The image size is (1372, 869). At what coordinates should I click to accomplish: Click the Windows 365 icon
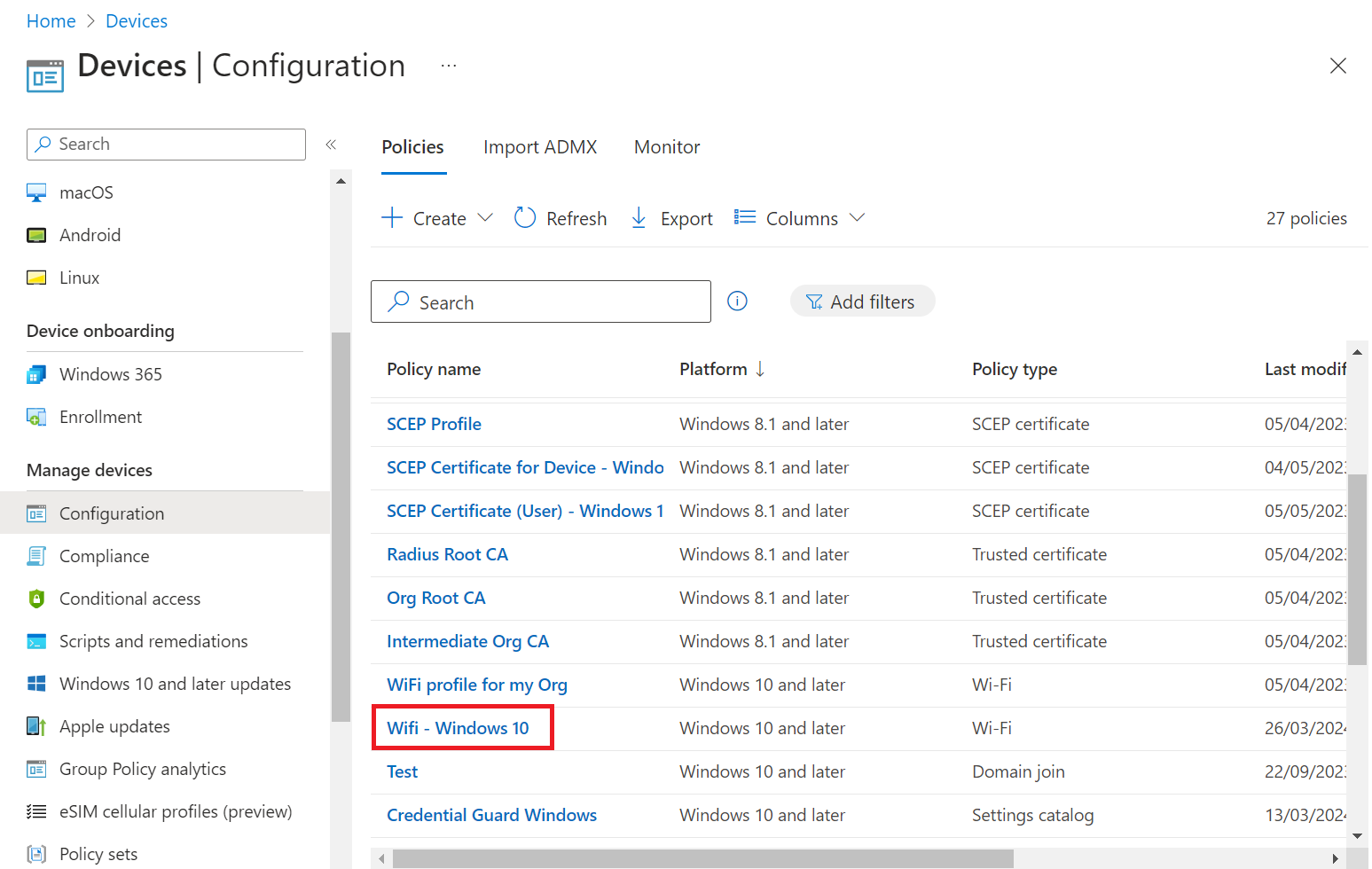click(x=36, y=374)
